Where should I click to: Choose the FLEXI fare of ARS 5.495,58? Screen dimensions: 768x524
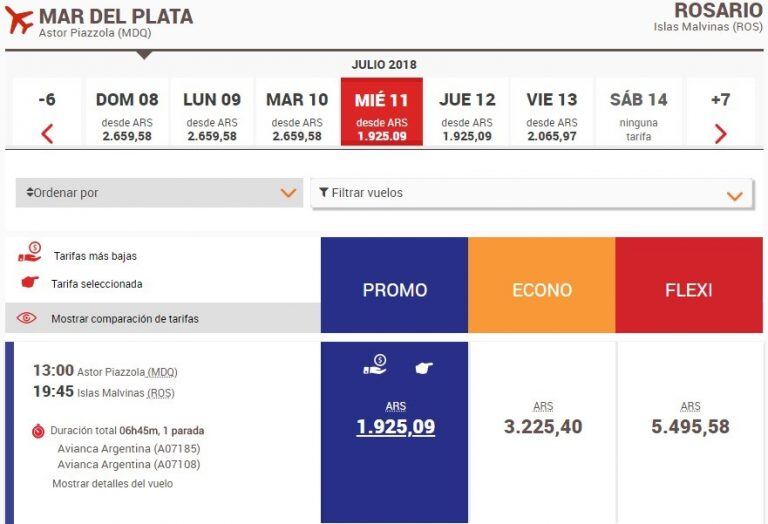(x=690, y=427)
